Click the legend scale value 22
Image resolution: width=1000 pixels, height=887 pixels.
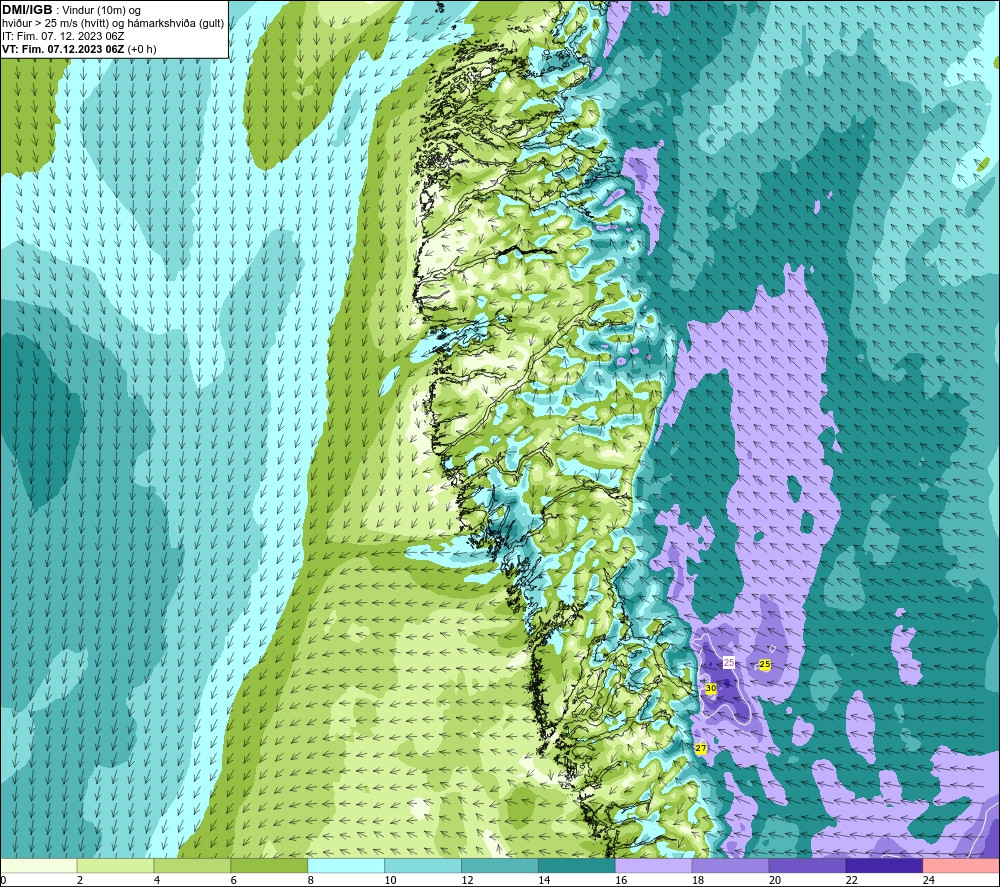point(851,880)
